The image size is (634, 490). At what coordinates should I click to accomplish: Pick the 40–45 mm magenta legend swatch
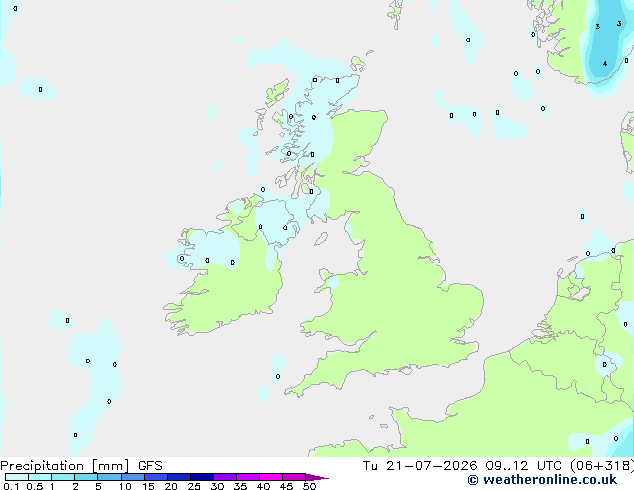(271, 477)
